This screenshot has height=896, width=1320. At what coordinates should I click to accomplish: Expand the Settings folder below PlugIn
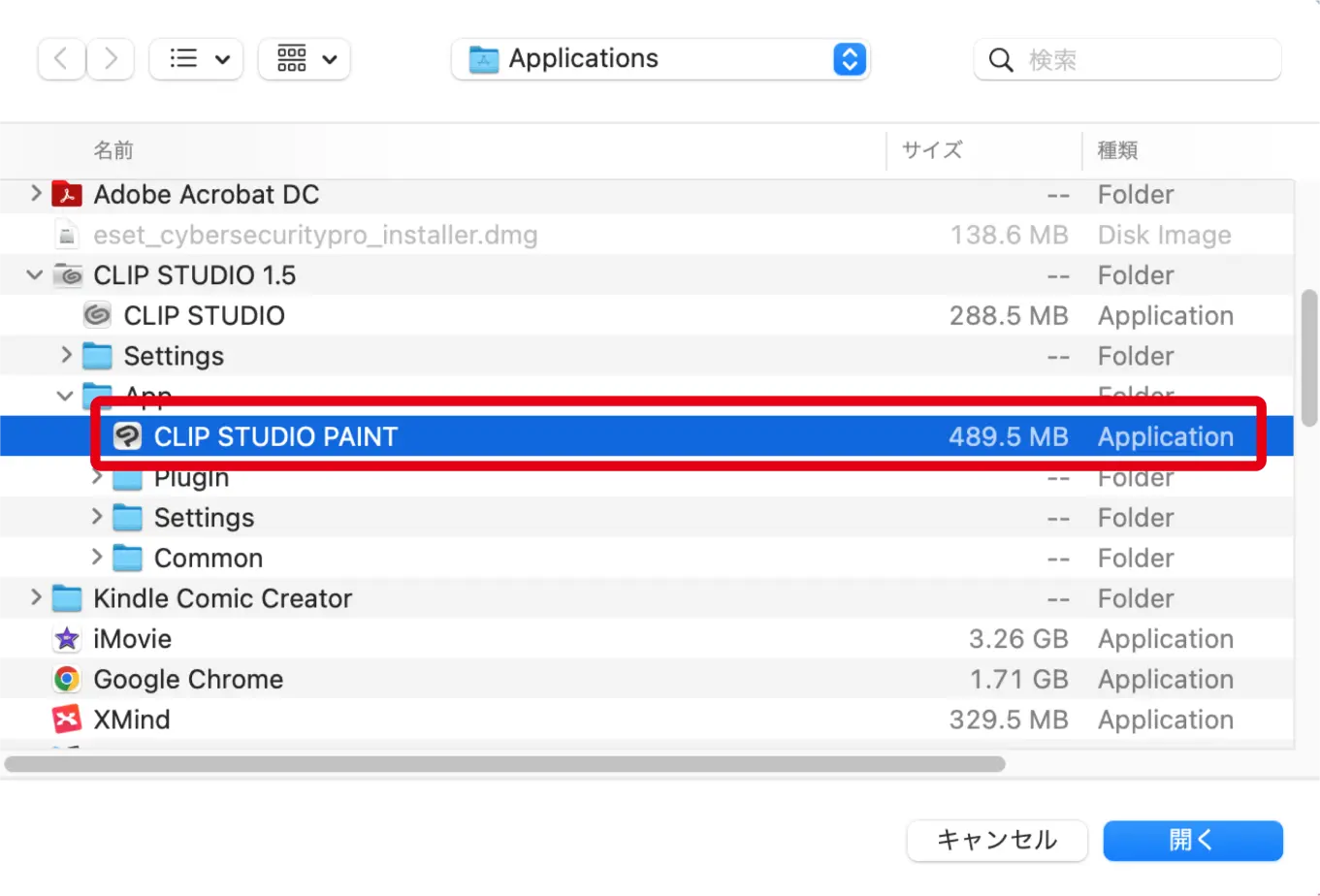(x=97, y=517)
